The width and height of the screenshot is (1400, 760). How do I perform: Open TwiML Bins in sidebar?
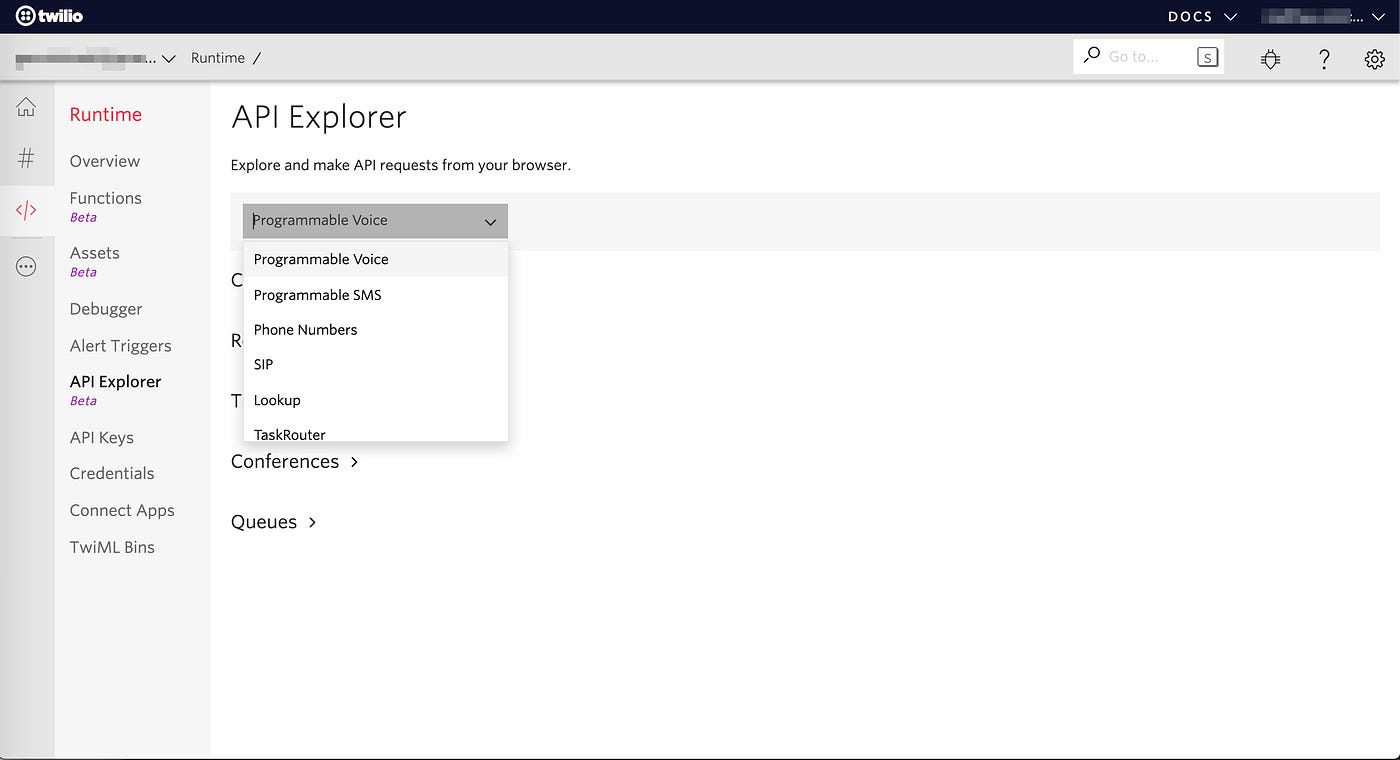(x=112, y=547)
